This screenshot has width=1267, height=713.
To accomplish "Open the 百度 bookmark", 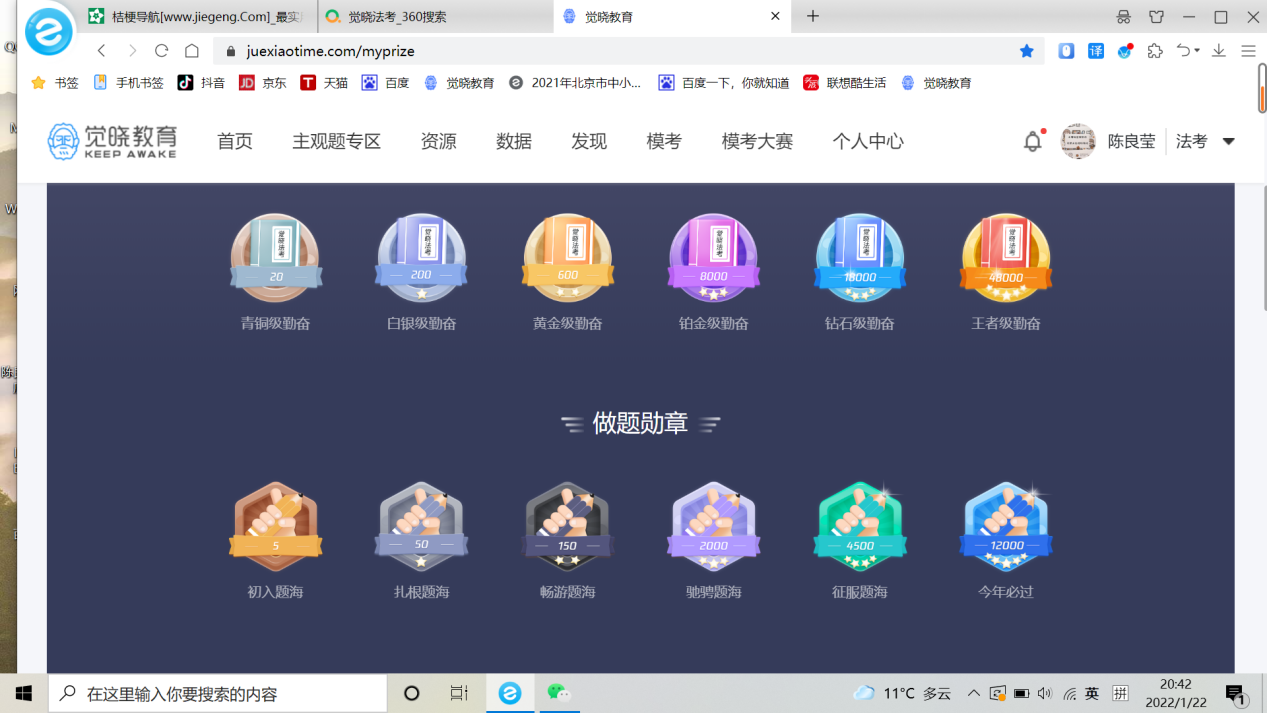I will [386, 83].
